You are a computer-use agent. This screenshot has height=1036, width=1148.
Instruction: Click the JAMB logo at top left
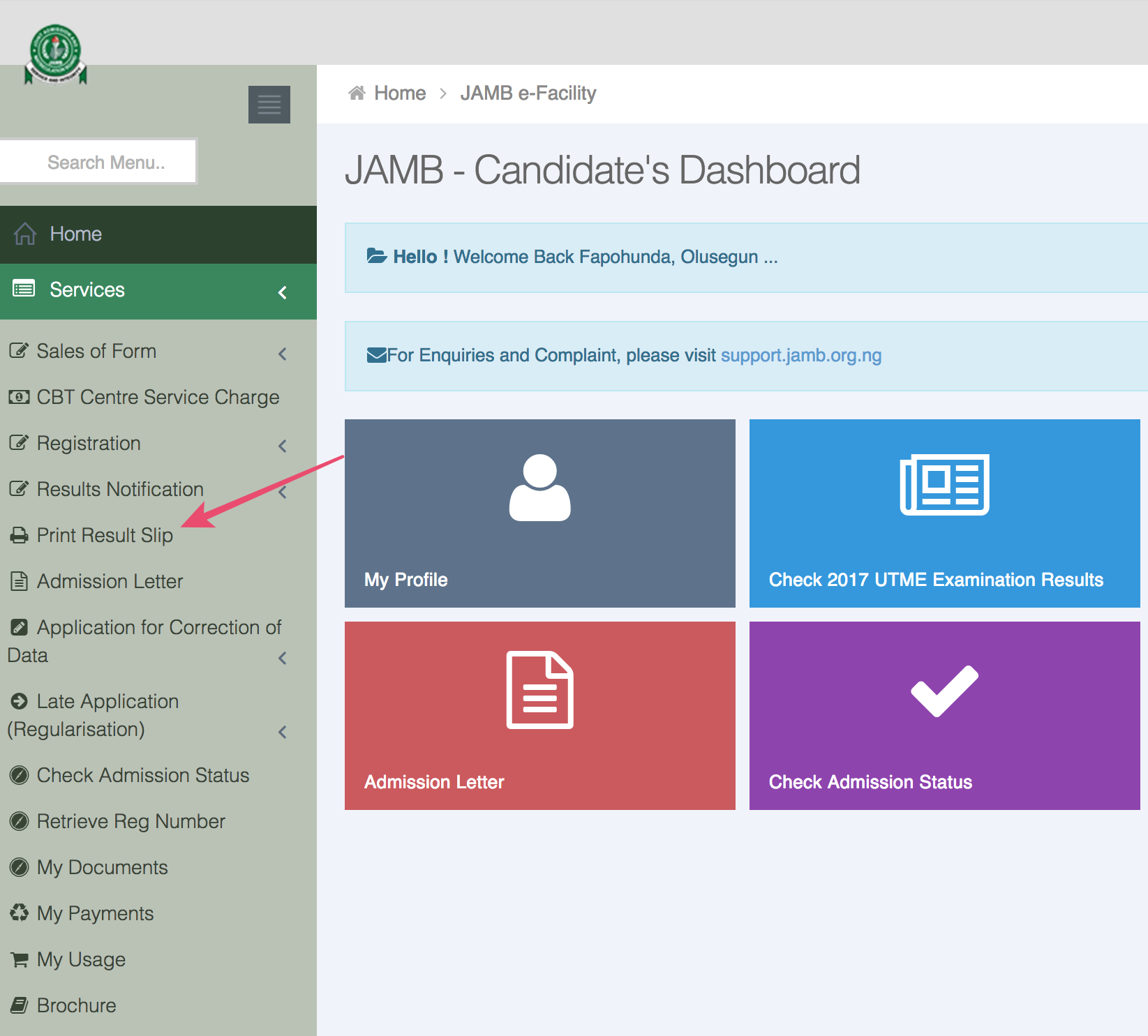54,52
